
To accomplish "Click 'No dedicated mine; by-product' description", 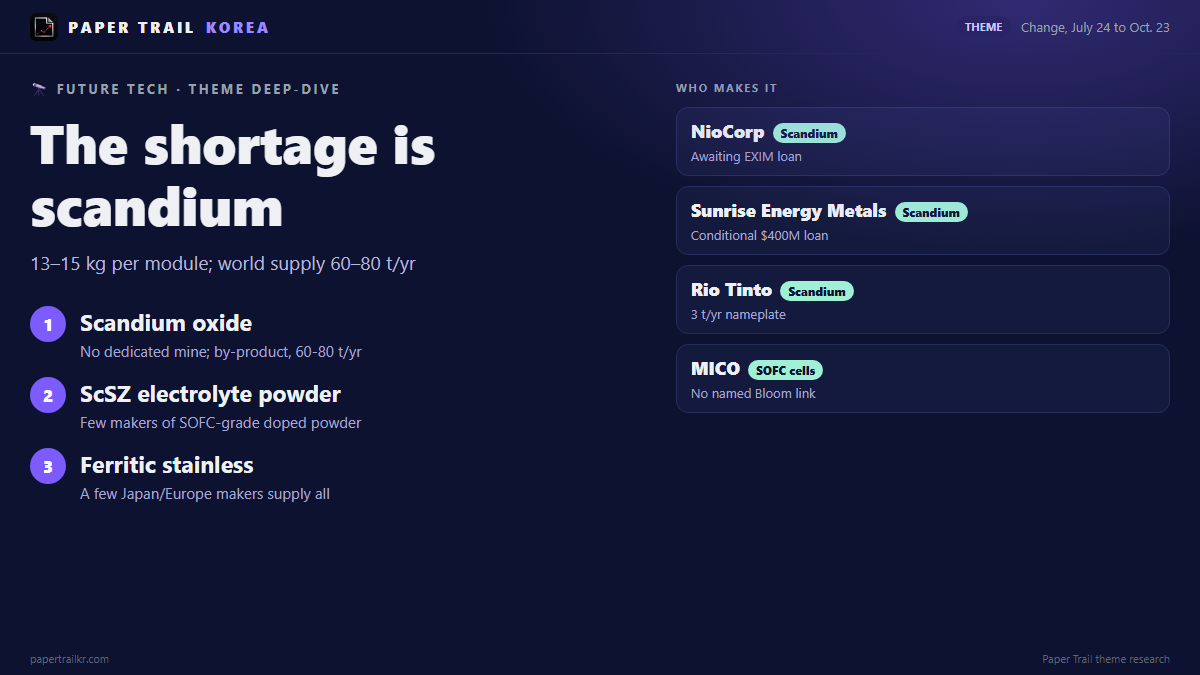I will 221,352.
